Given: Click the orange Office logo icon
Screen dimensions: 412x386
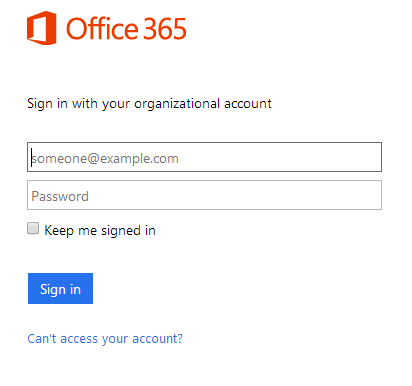Looking at the screenshot, I should pyautogui.click(x=42, y=28).
